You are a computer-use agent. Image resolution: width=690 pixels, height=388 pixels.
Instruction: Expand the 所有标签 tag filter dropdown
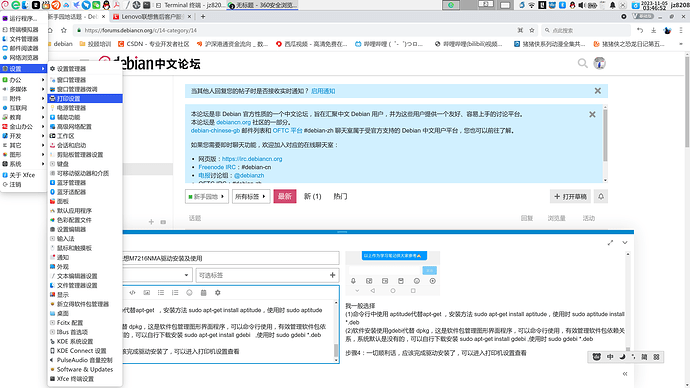pyautogui.click(x=251, y=197)
